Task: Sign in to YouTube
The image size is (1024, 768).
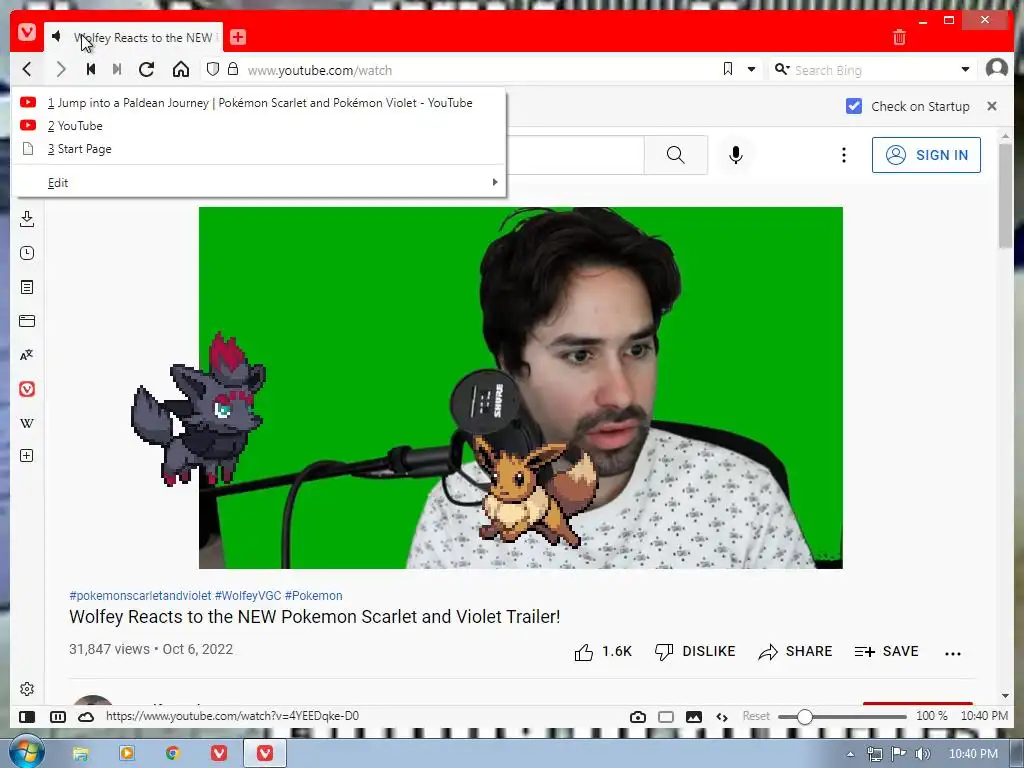Action: [926, 155]
